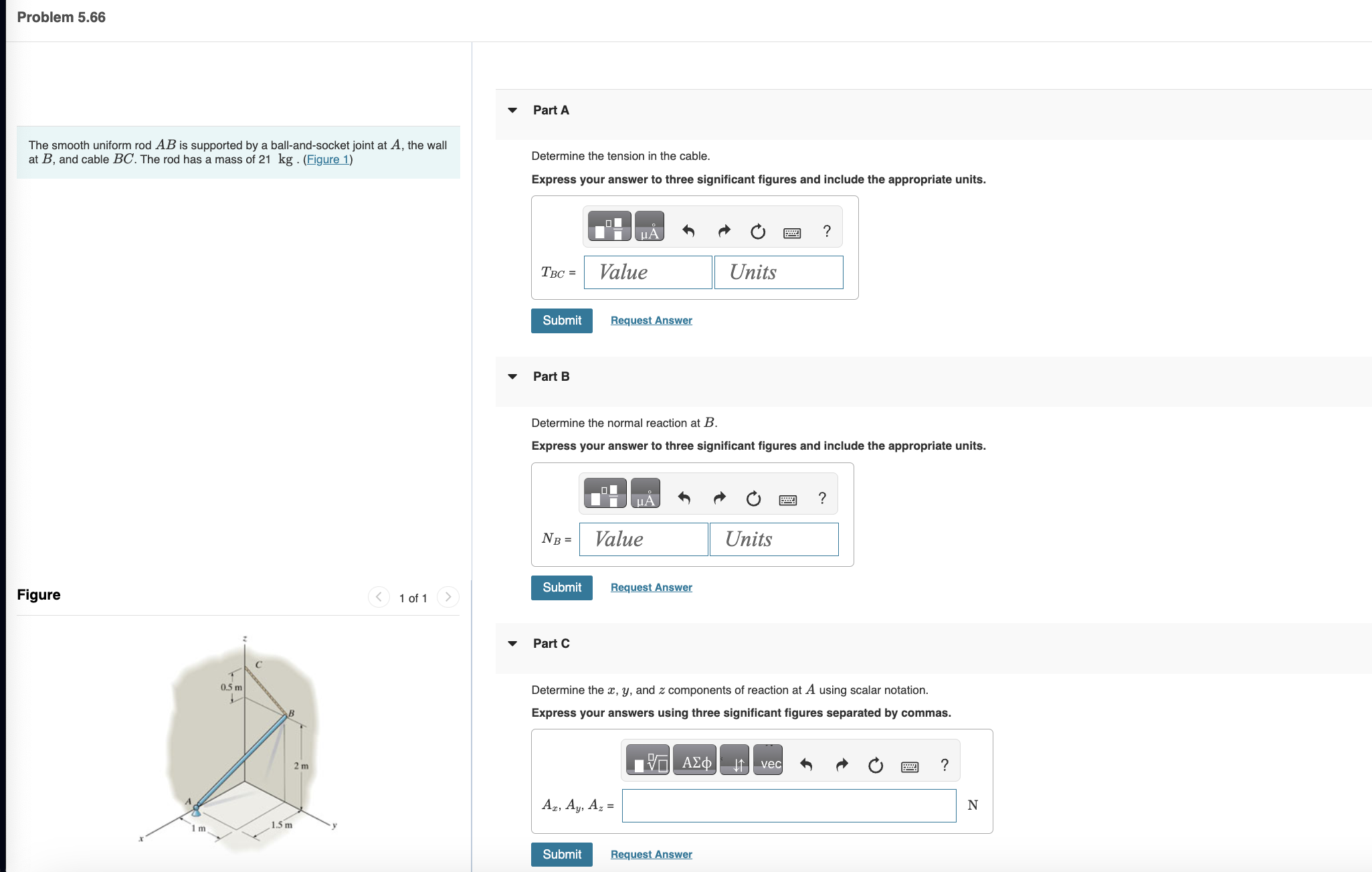Go to previous figure arrow

tap(379, 597)
